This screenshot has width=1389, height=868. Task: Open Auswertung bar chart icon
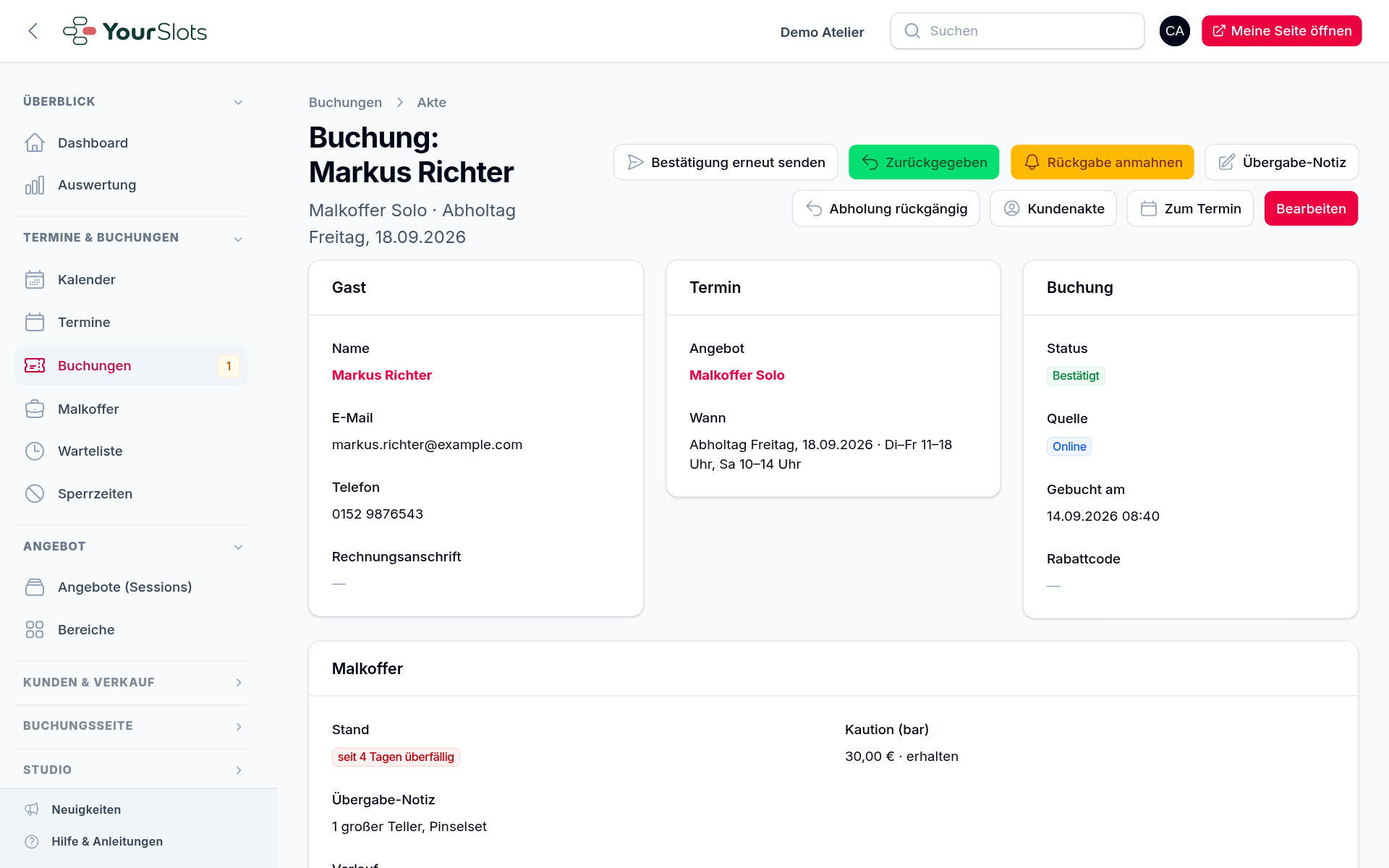click(x=35, y=185)
